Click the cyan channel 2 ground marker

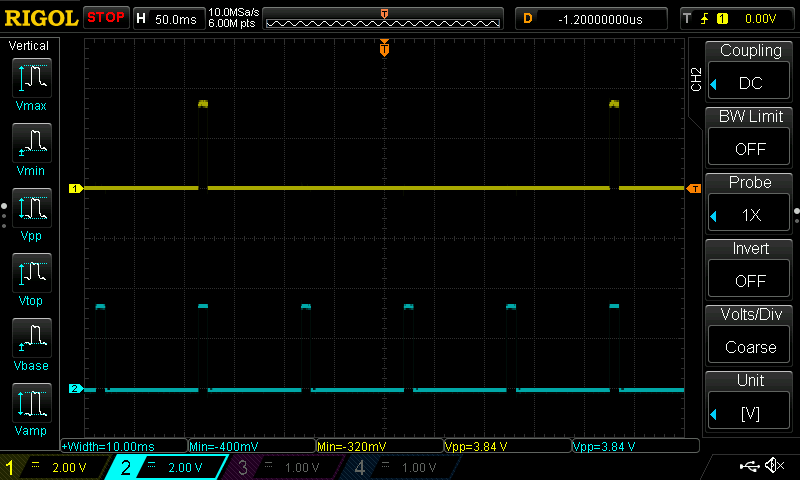click(x=76, y=389)
